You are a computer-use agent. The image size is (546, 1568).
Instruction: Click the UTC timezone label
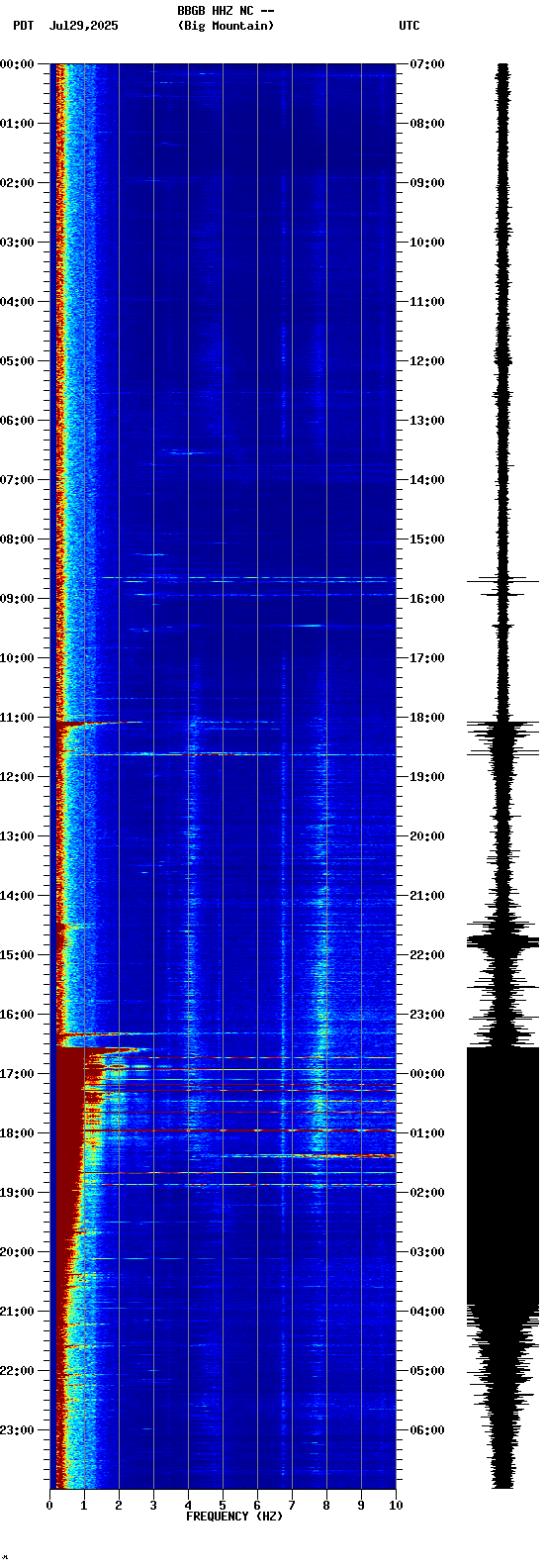tap(409, 26)
